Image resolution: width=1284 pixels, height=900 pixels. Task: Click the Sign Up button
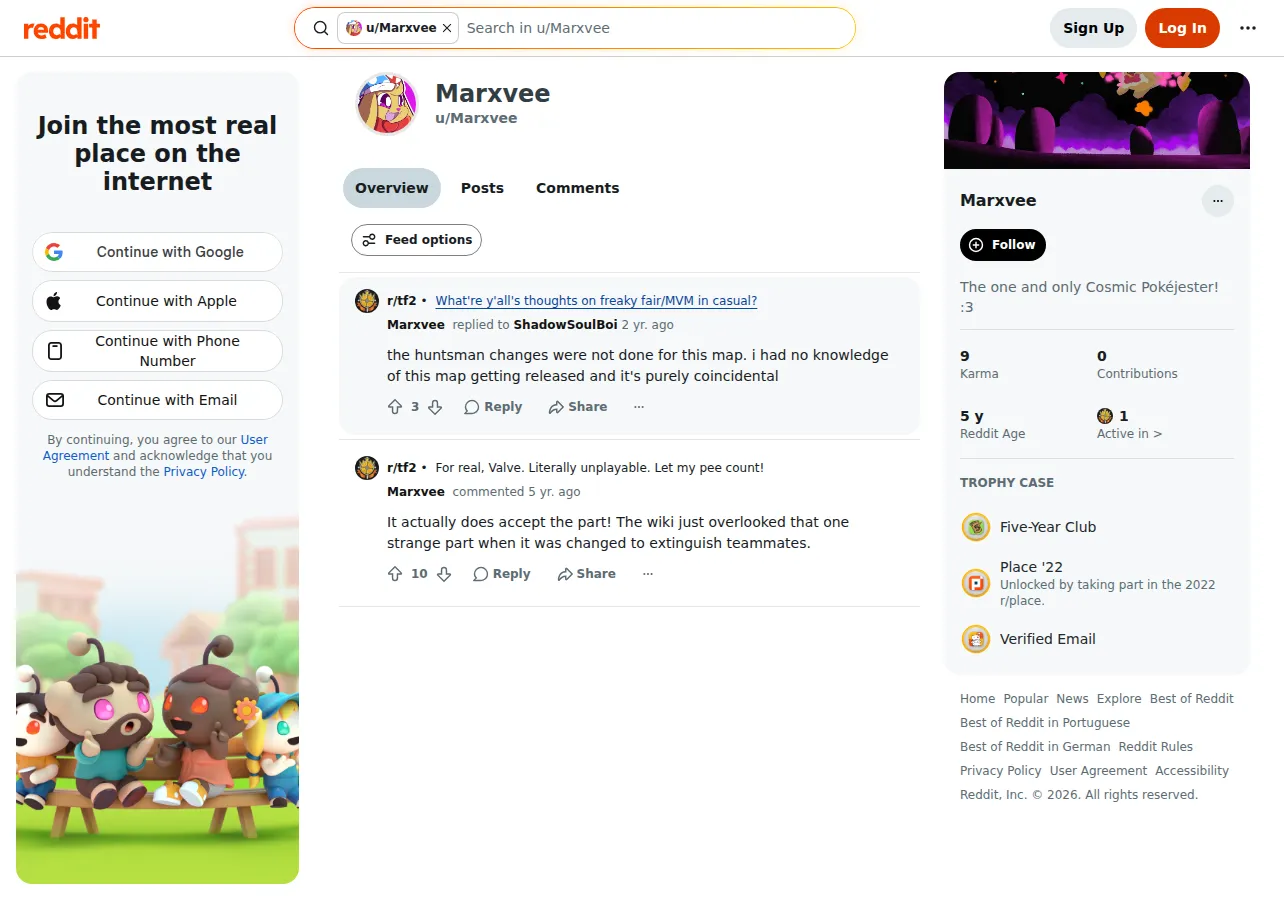[1093, 28]
